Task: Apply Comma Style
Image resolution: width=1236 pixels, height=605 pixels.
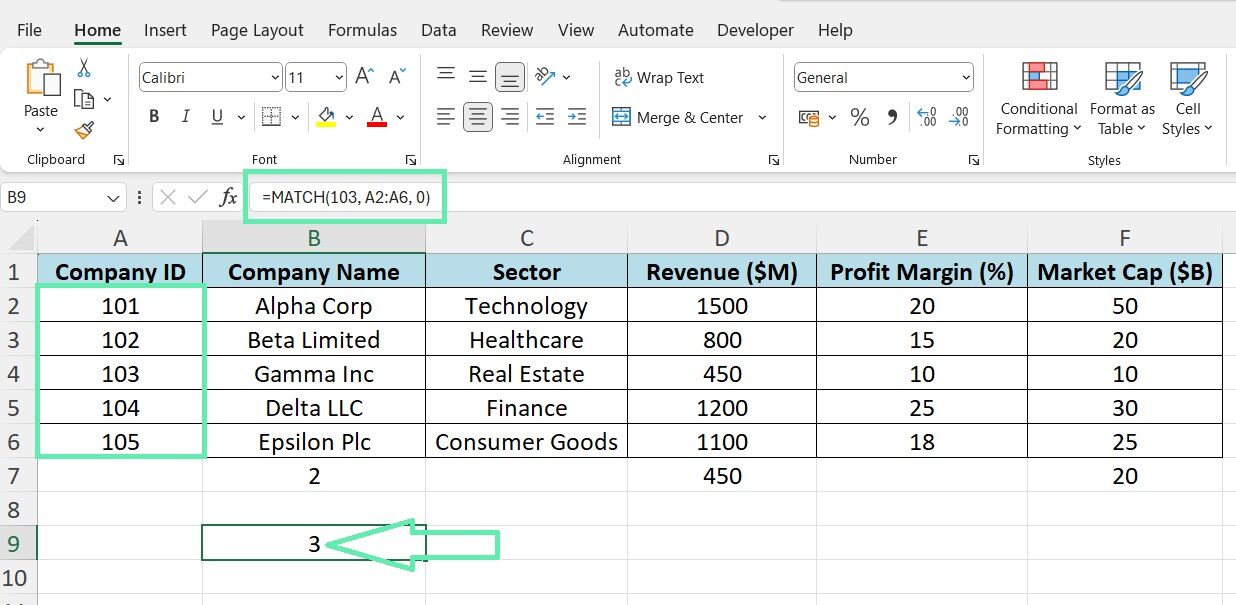Action: [x=892, y=118]
